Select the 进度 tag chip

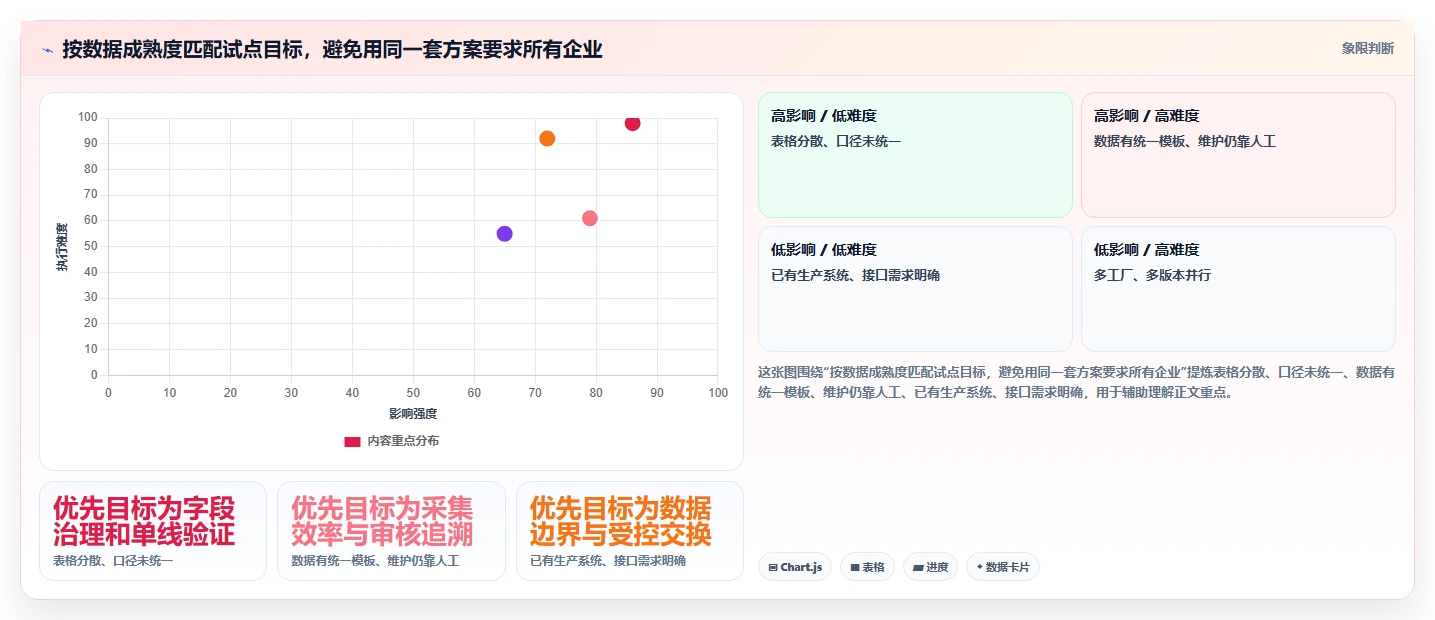pyautogui.click(x=930, y=567)
